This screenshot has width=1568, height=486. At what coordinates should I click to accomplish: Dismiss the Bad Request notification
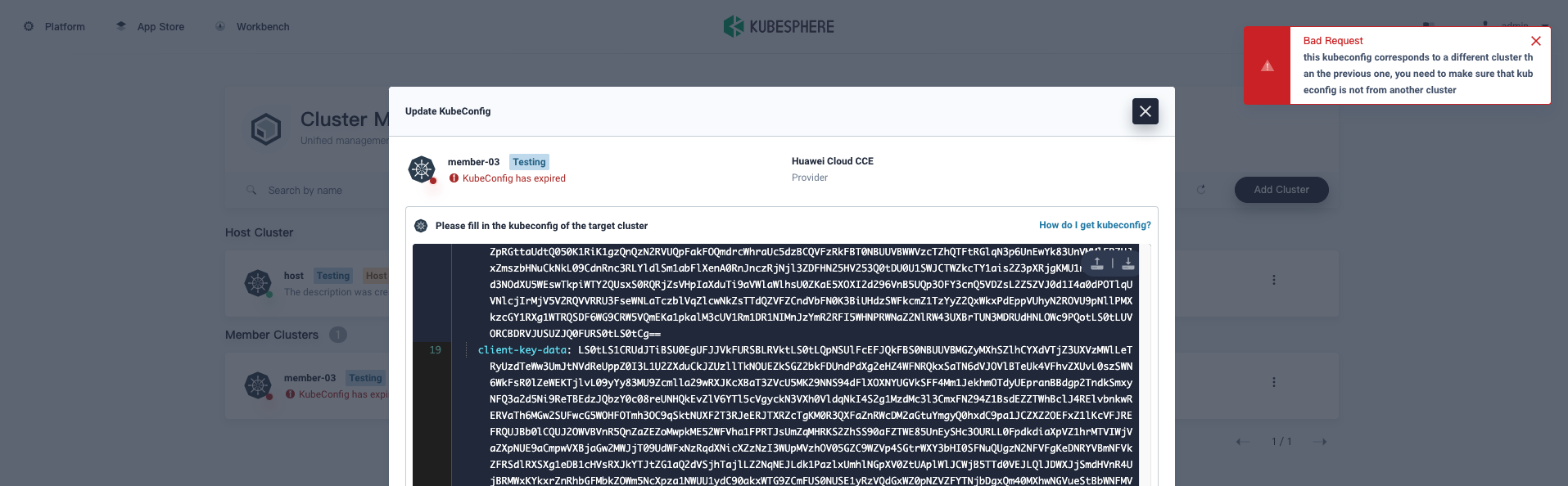pos(1536,41)
